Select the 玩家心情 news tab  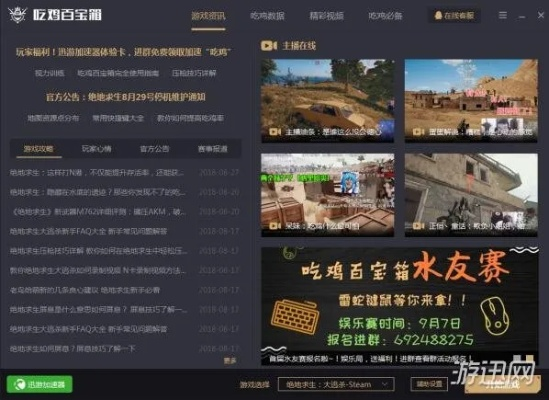click(97, 149)
